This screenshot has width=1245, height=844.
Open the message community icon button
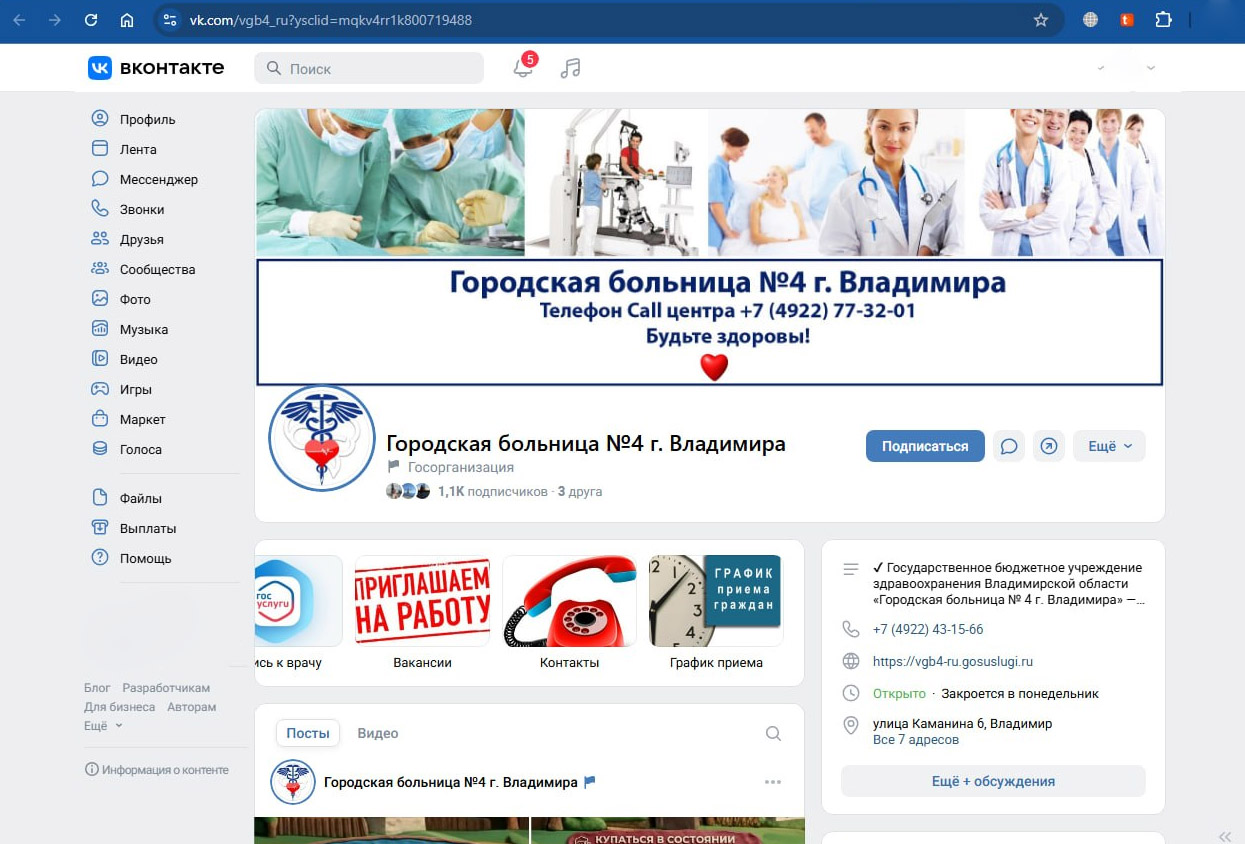tap(1009, 446)
